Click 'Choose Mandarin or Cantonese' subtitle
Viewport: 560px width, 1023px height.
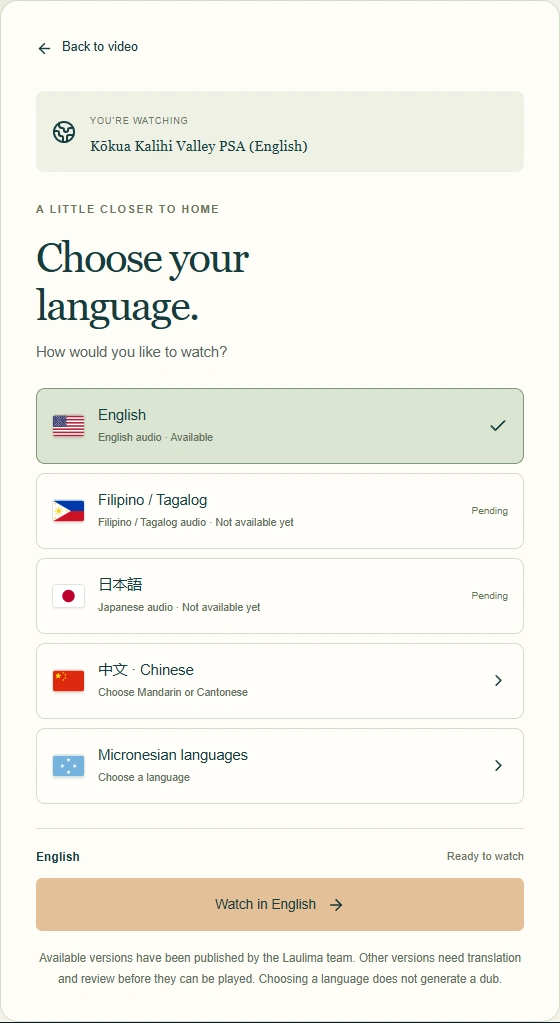click(173, 692)
